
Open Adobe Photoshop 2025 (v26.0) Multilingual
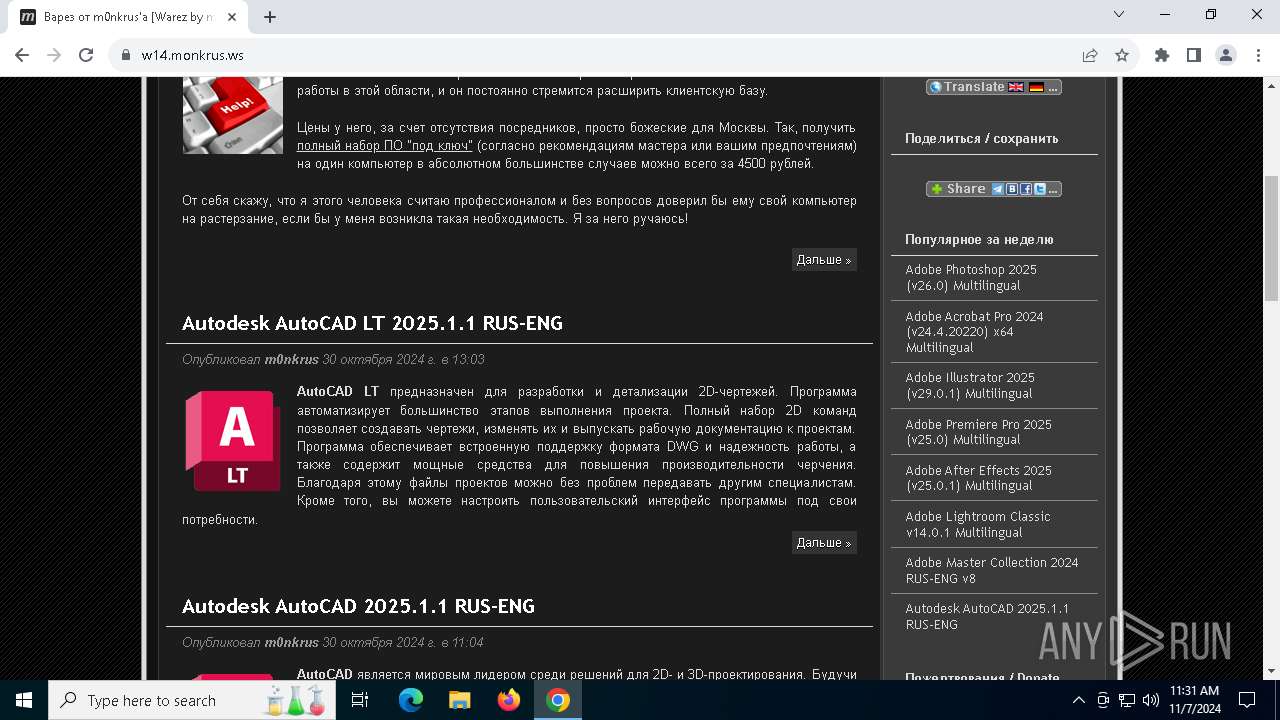tap(971, 278)
